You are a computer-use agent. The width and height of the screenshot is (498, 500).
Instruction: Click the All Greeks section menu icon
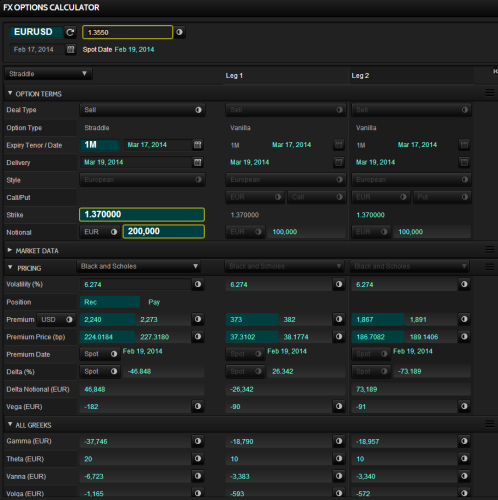point(489,424)
